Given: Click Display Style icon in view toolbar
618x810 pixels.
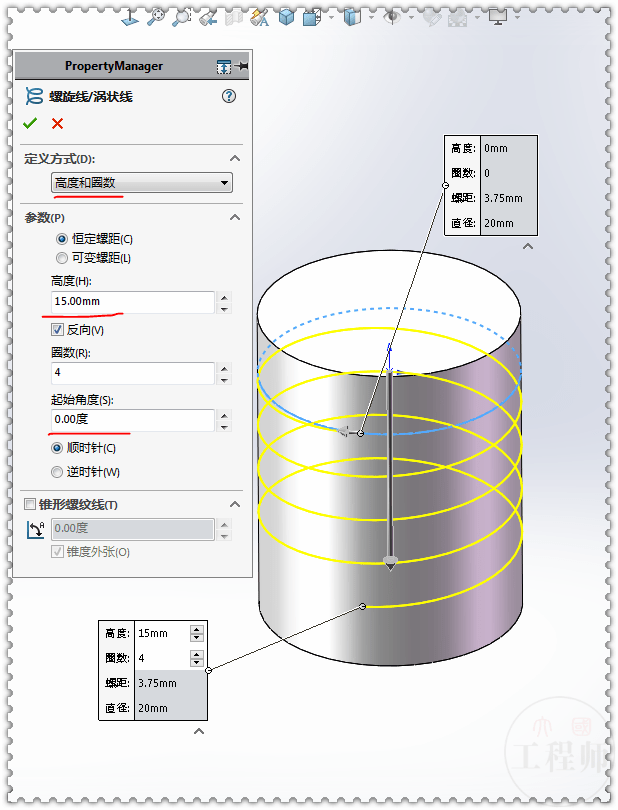Looking at the screenshot, I should pyautogui.click(x=313, y=18).
